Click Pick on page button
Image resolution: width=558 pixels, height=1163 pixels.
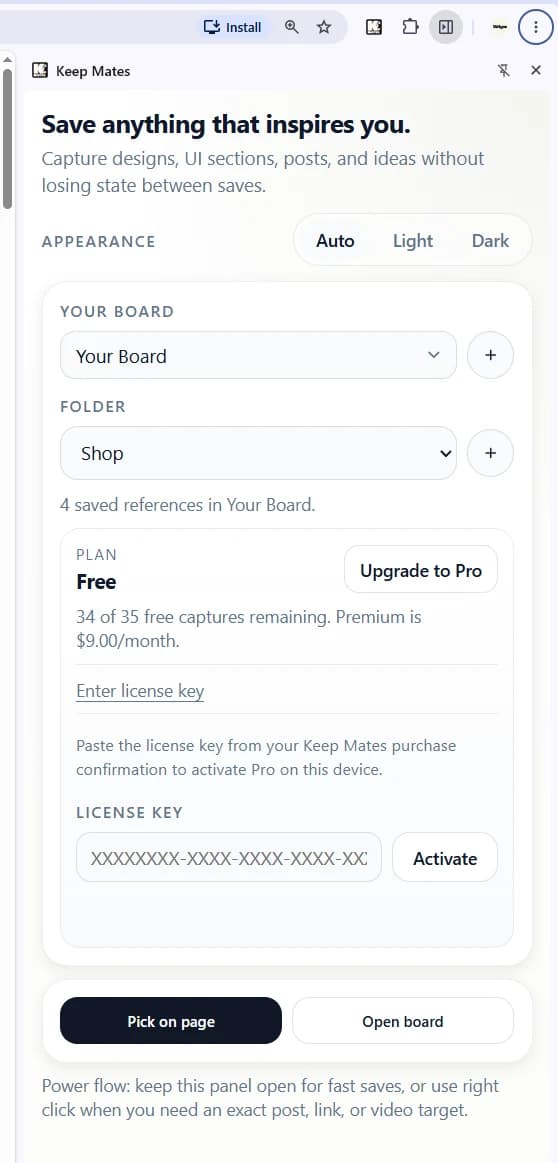[x=171, y=1021]
